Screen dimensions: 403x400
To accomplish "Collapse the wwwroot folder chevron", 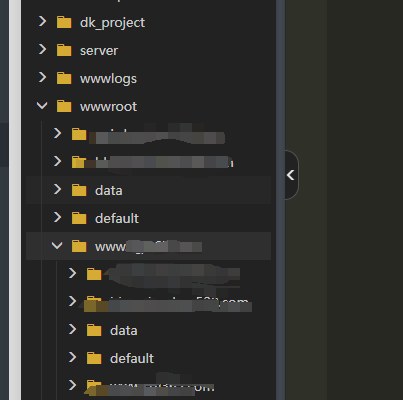I will pyautogui.click(x=42, y=106).
